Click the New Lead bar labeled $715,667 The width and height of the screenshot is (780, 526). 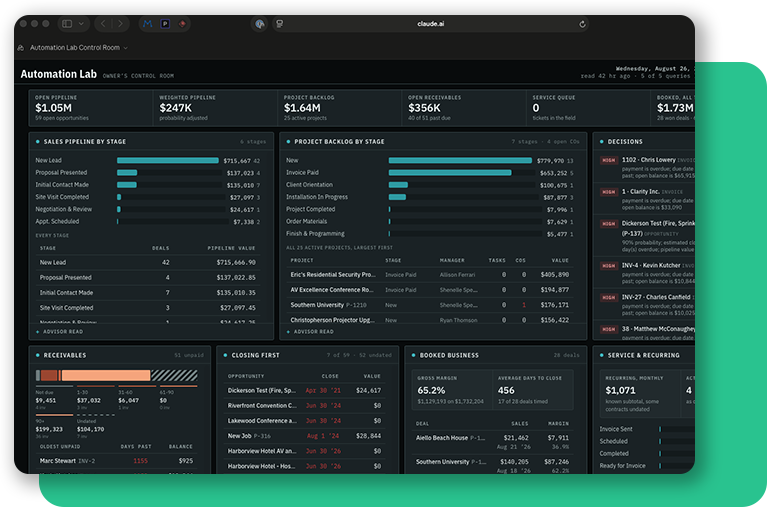(168, 160)
